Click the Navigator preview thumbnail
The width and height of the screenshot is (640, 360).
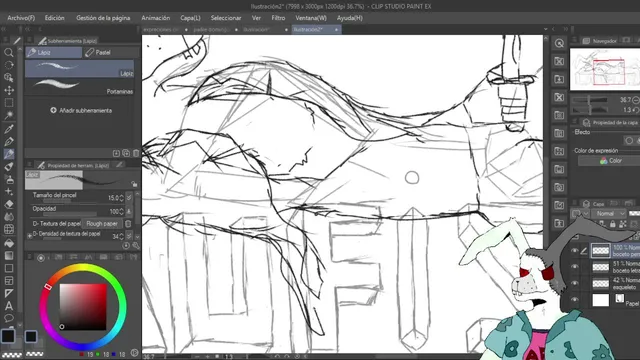[x=604, y=69]
